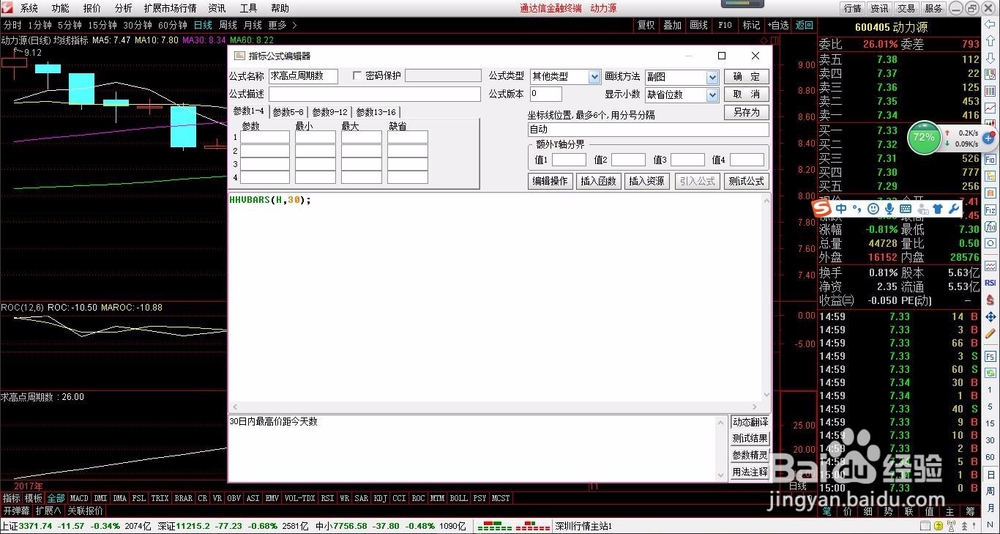Click the 取消 button
The height and width of the screenshot is (534, 1000).
[746, 94]
